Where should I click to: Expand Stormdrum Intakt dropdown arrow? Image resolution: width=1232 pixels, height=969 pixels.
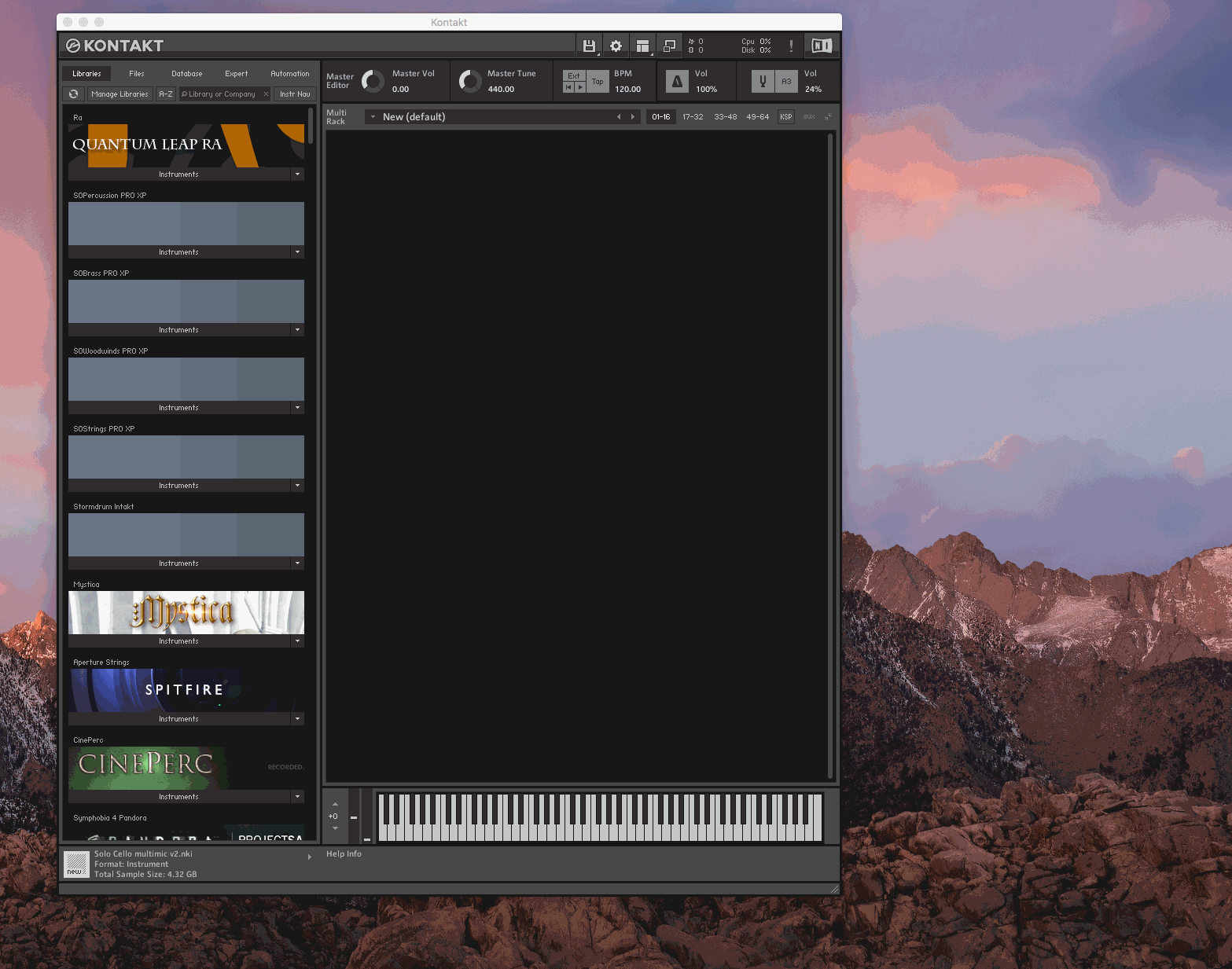click(297, 563)
